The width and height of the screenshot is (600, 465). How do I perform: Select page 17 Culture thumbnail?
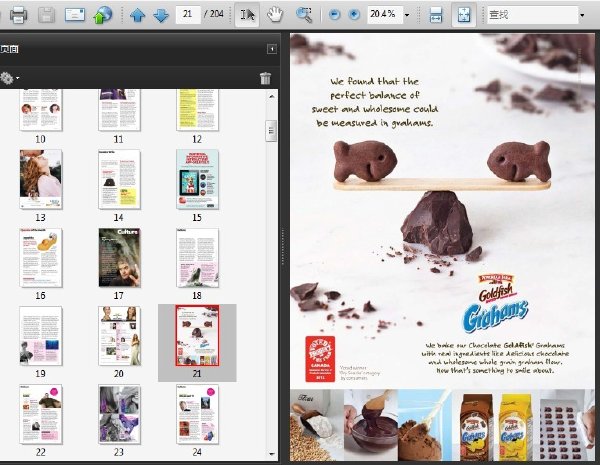(119, 258)
